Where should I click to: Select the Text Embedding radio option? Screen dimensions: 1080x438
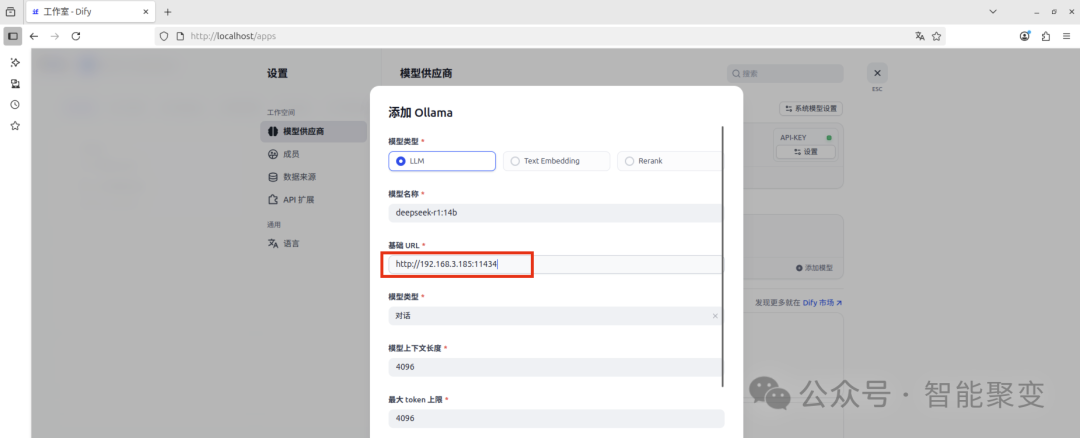click(x=557, y=161)
